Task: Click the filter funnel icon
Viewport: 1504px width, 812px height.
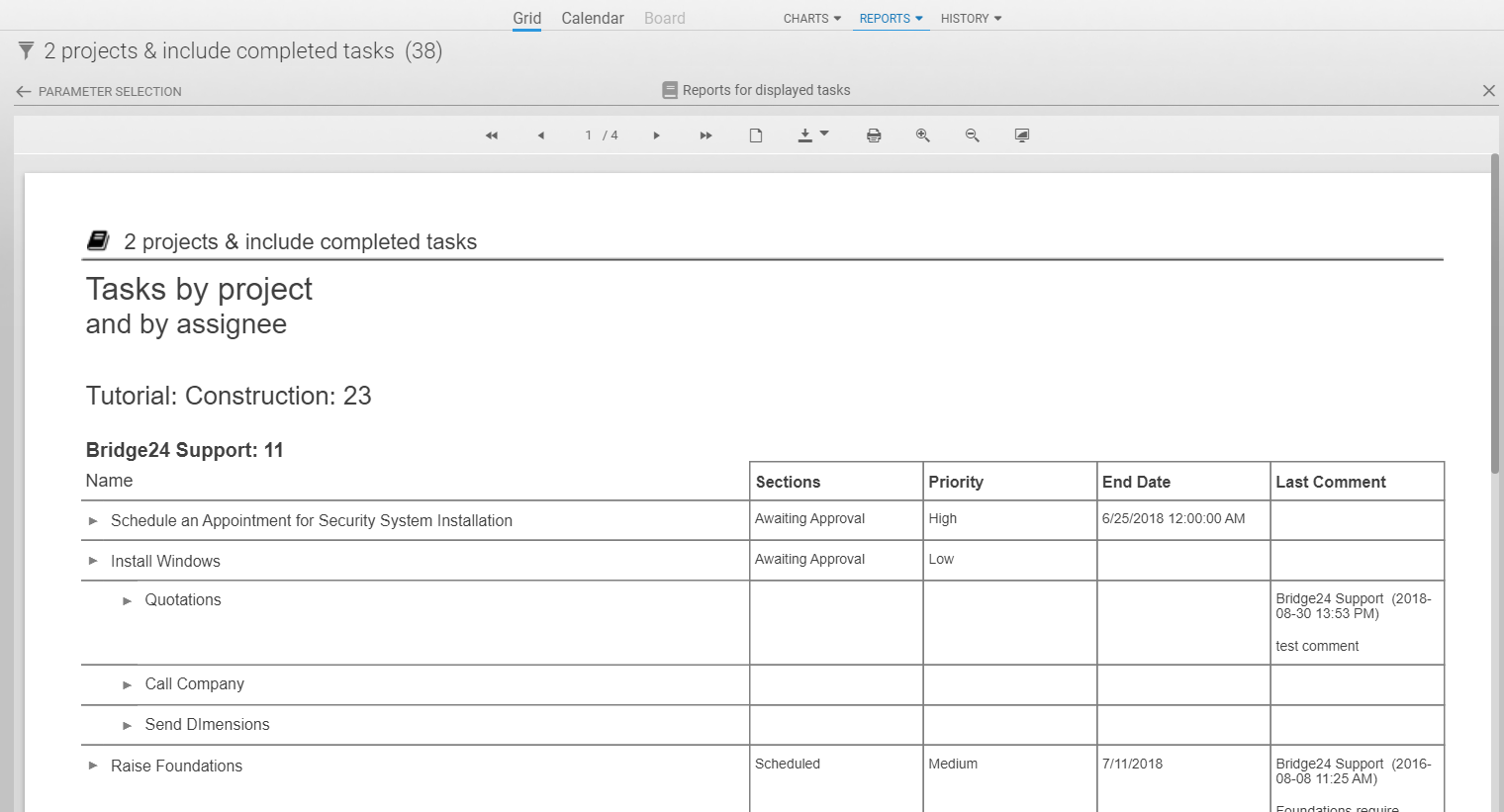Action: [27, 50]
